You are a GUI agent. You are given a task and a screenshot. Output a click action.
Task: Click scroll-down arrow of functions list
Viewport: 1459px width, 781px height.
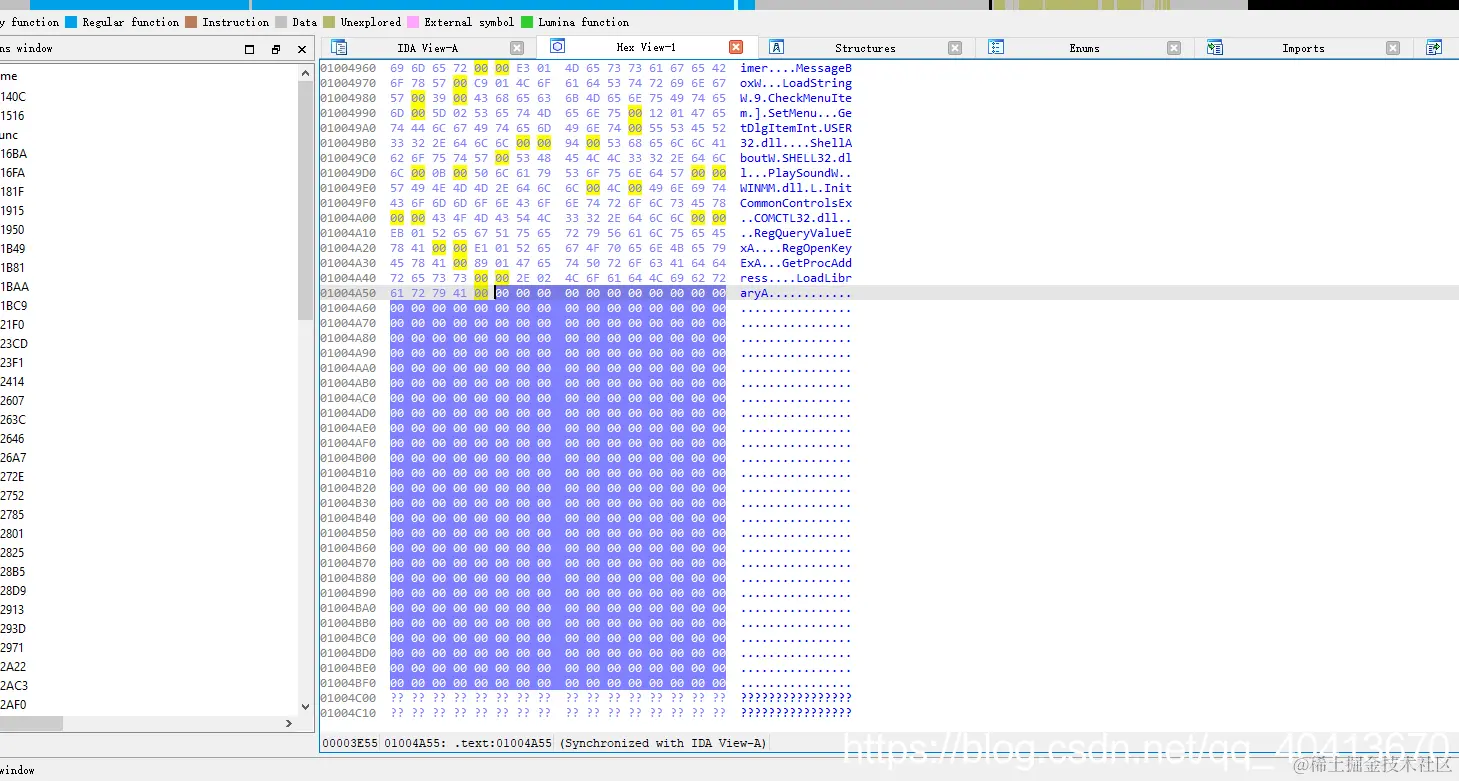click(306, 708)
